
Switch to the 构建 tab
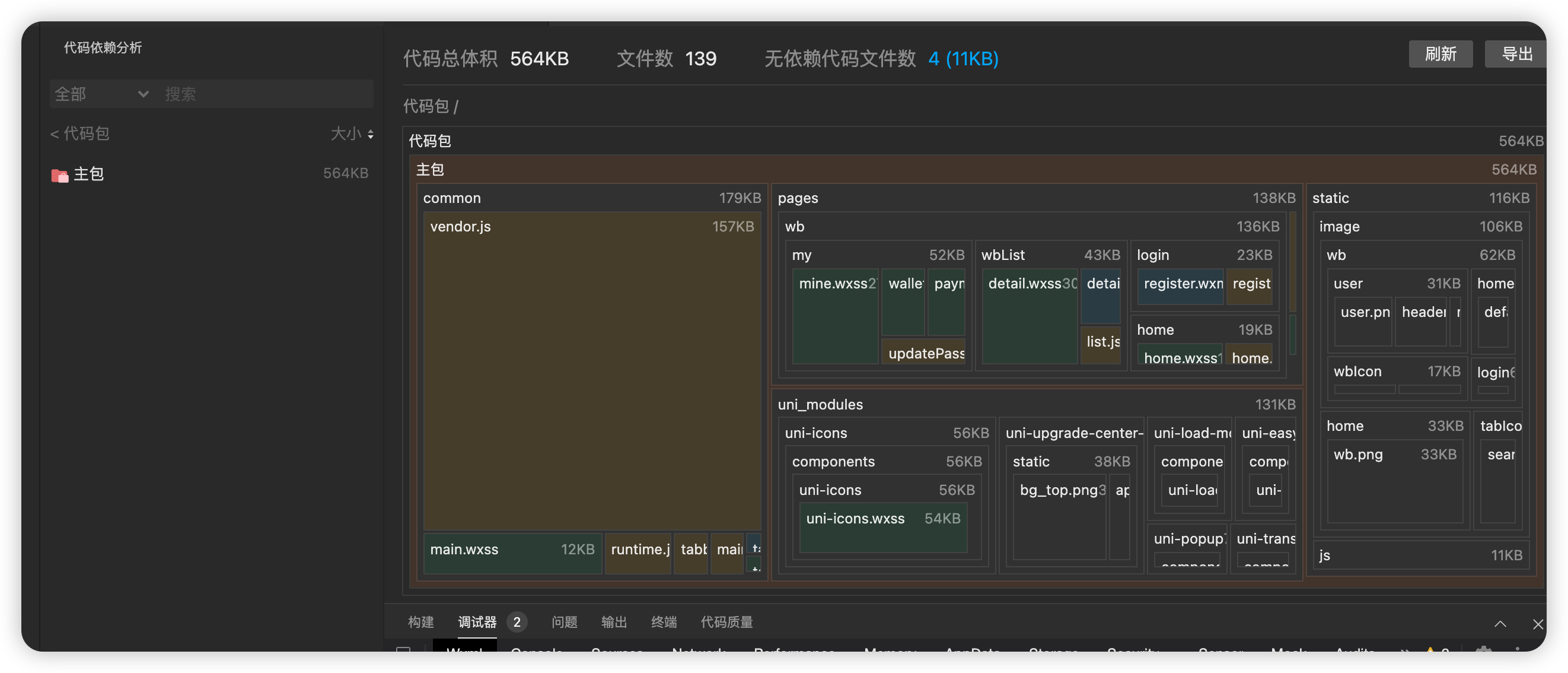(420, 622)
